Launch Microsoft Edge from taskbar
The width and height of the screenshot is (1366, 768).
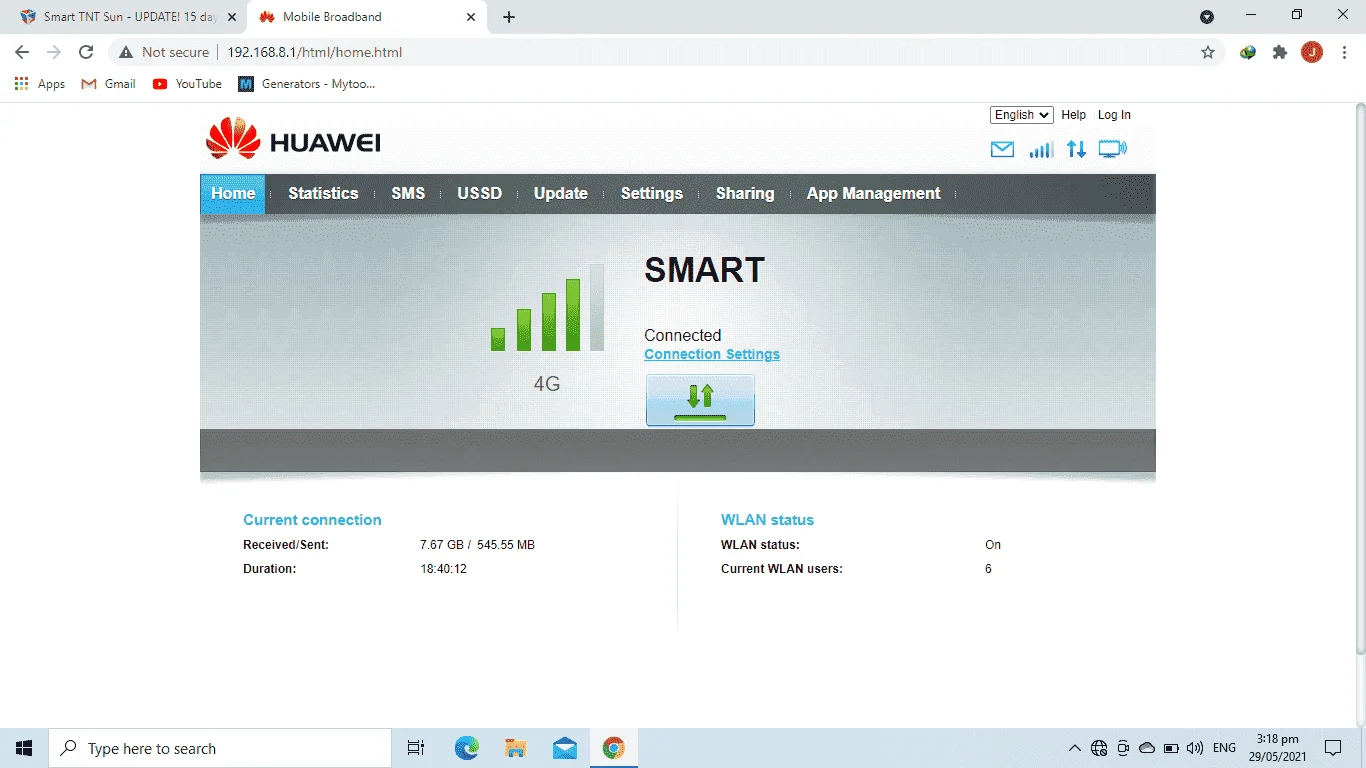tap(467, 748)
